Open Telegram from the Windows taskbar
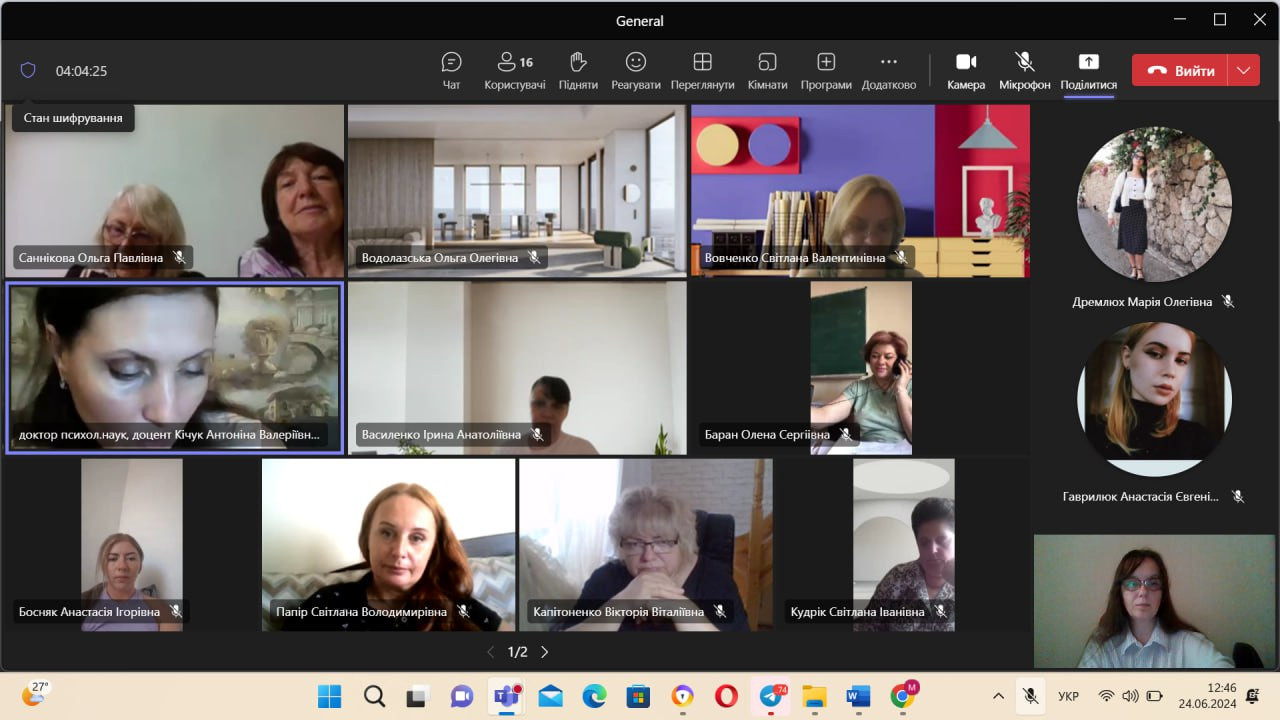 [x=771, y=696]
